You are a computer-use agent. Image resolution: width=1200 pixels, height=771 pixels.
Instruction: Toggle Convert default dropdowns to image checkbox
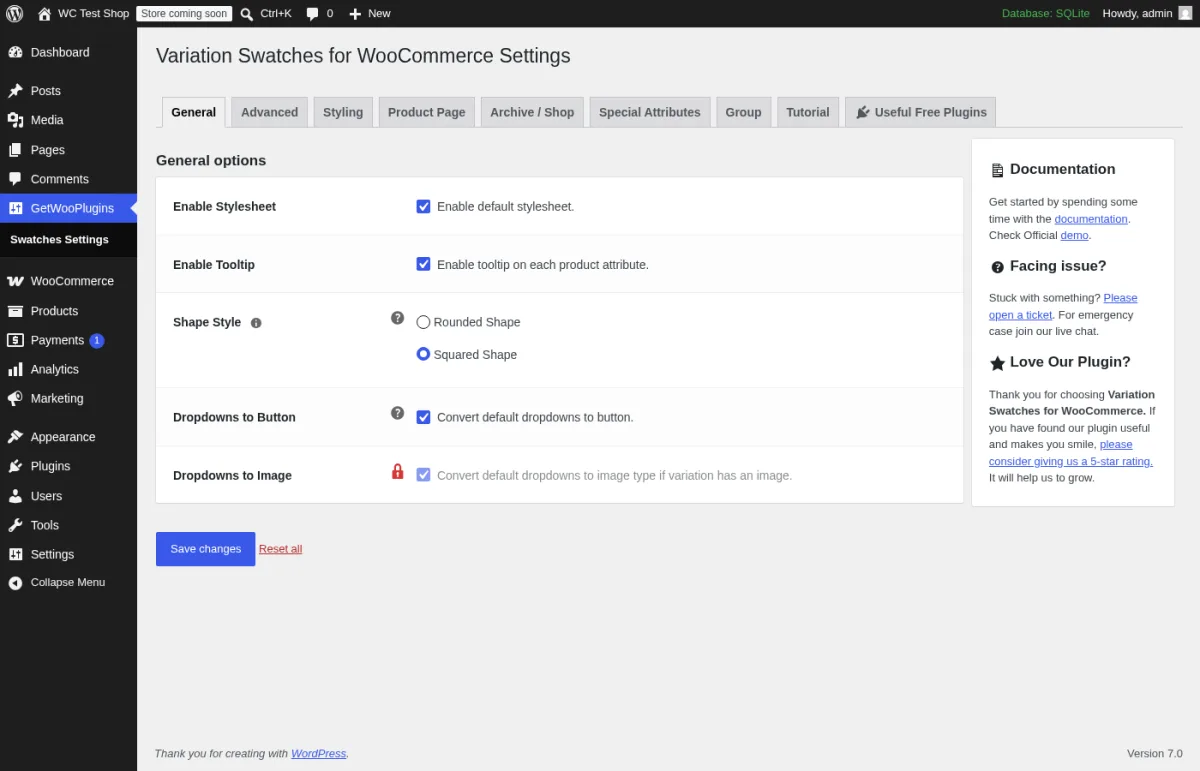click(x=424, y=475)
